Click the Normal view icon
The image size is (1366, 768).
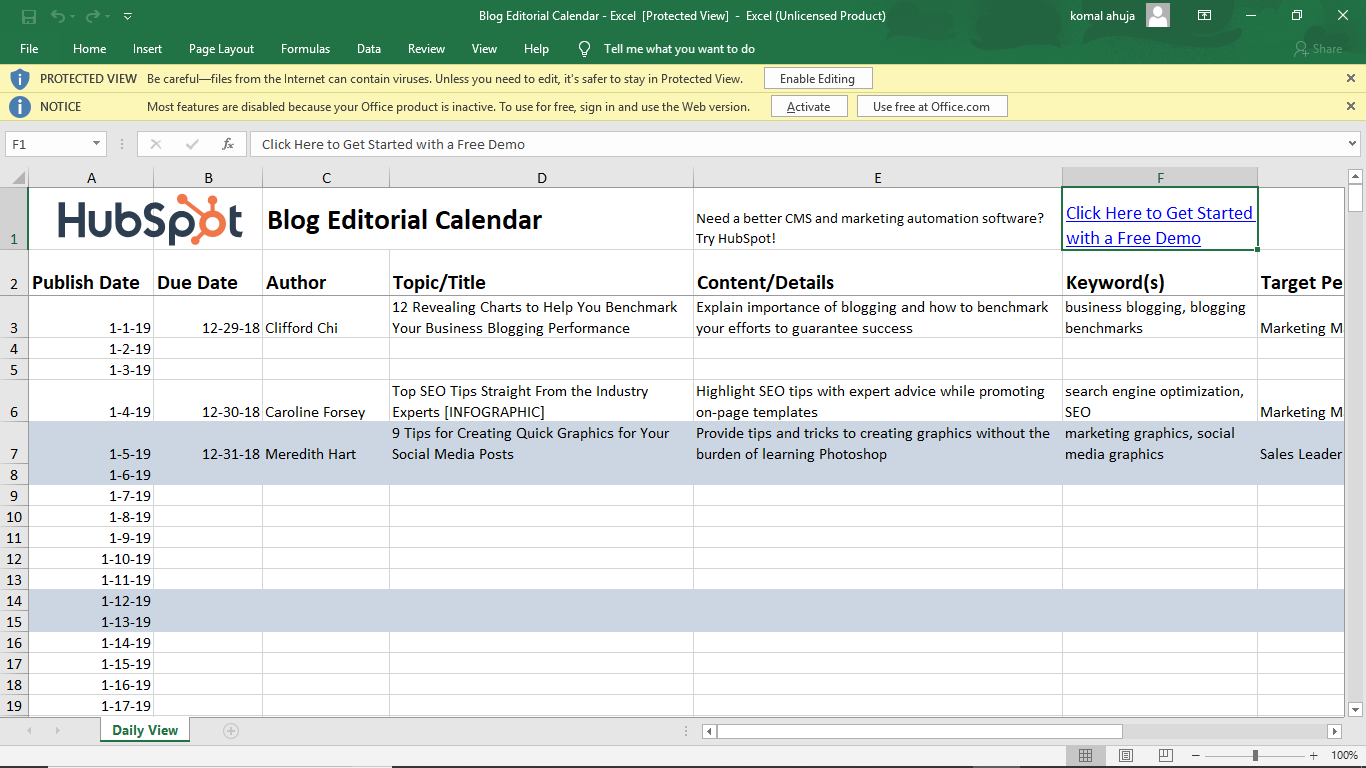(x=1085, y=755)
